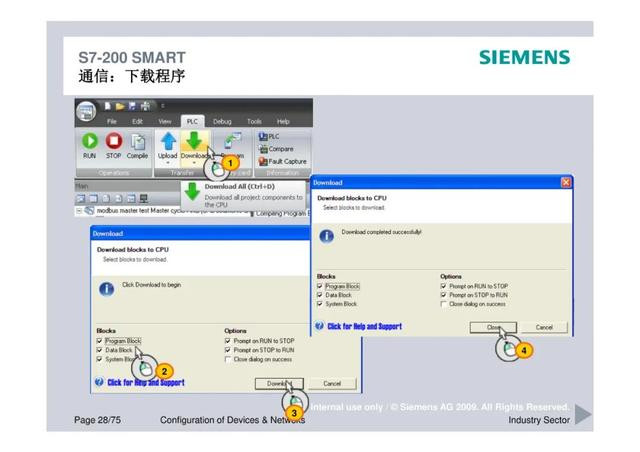Enable Close dialog on success in right dialog
The height and width of the screenshot is (452, 640).
click(x=443, y=304)
